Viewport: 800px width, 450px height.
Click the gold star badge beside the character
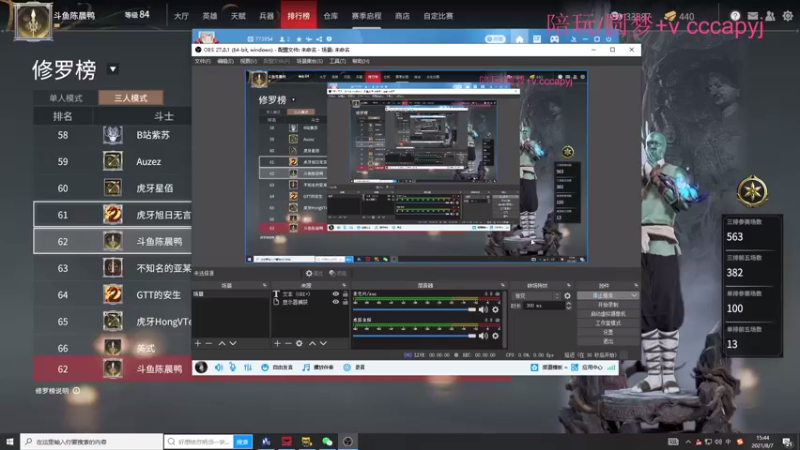[x=753, y=191]
